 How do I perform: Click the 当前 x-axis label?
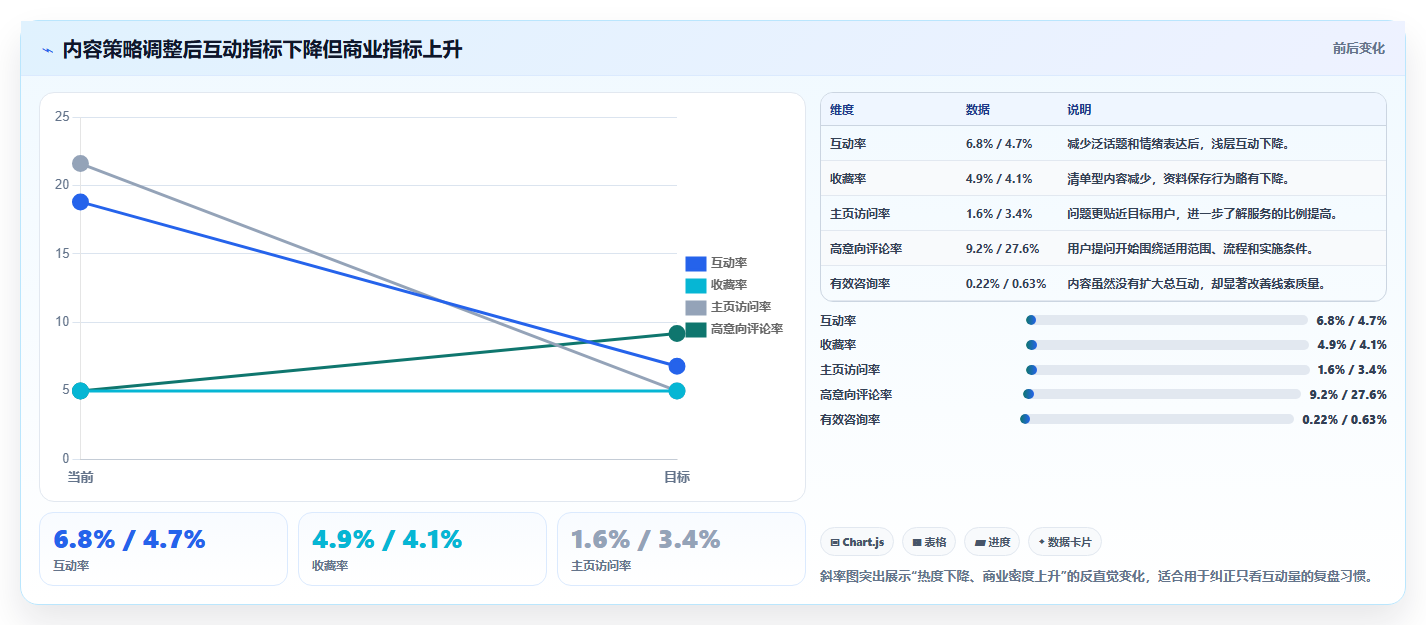pos(81,477)
